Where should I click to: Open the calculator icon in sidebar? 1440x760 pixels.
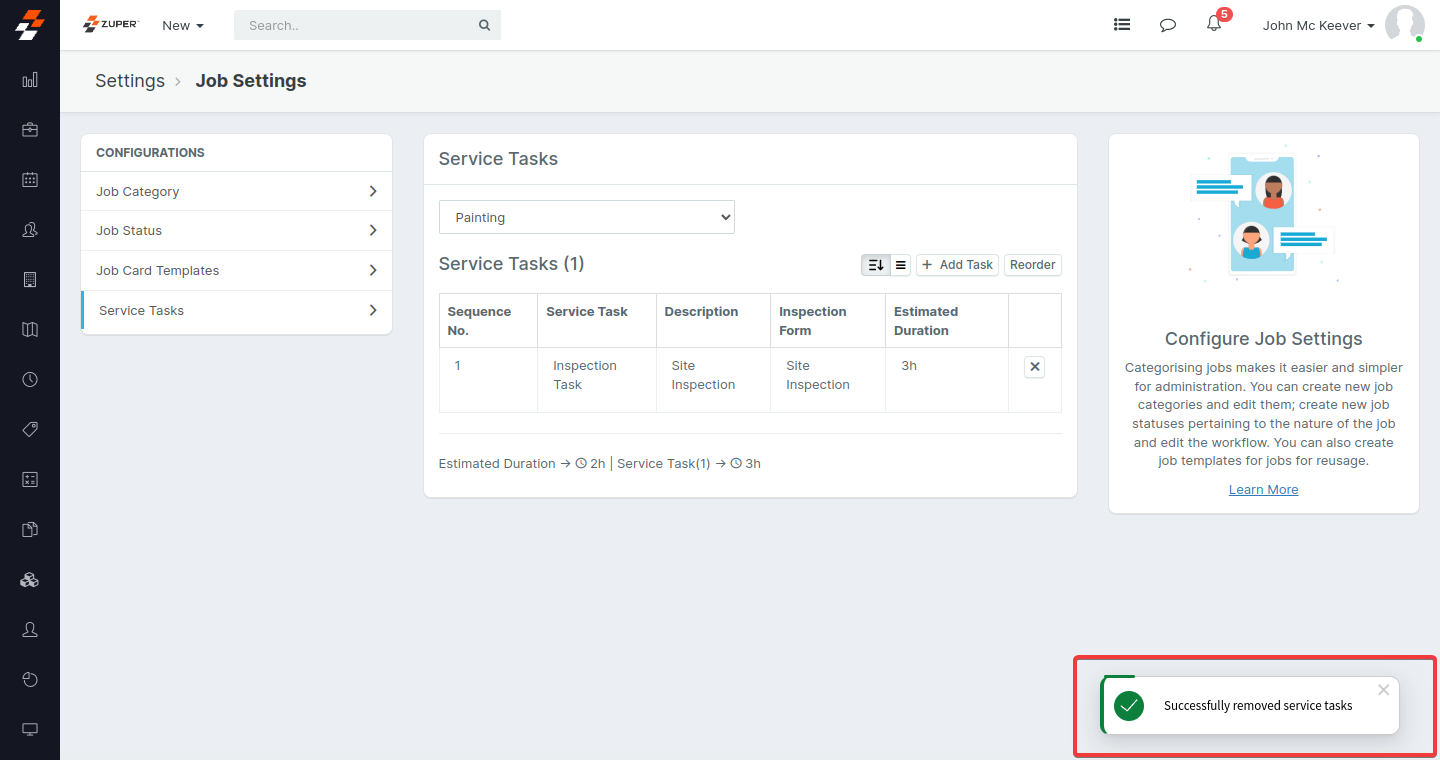30,479
